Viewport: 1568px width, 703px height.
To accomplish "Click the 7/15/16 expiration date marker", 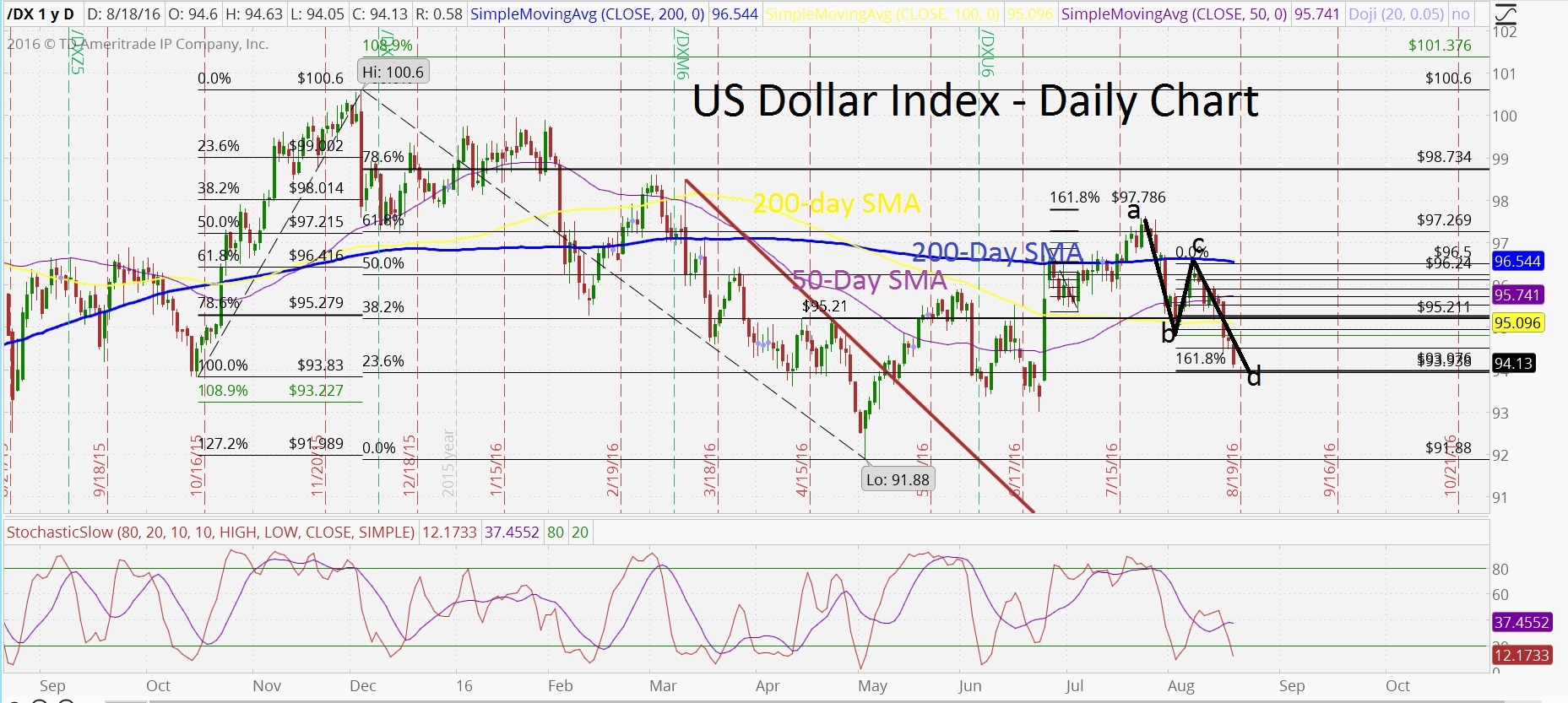I will [x=1112, y=470].
